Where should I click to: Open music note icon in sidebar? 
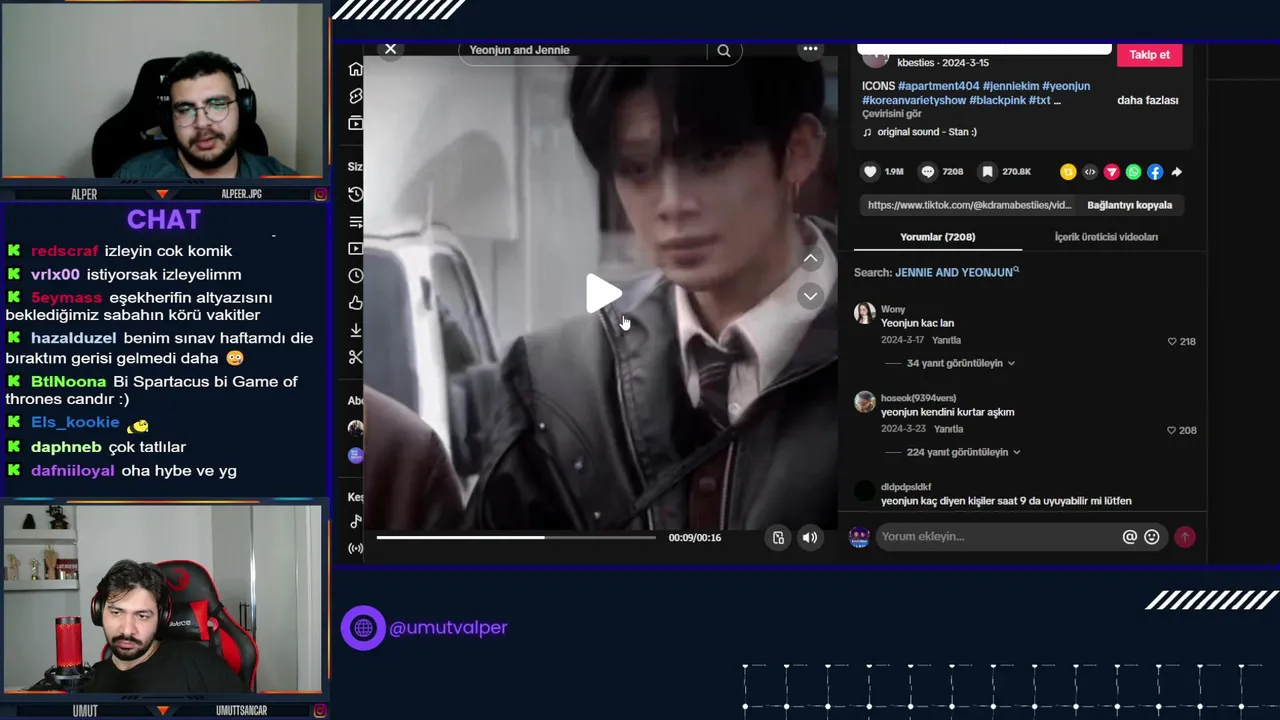pyautogui.click(x=355, y=521)
